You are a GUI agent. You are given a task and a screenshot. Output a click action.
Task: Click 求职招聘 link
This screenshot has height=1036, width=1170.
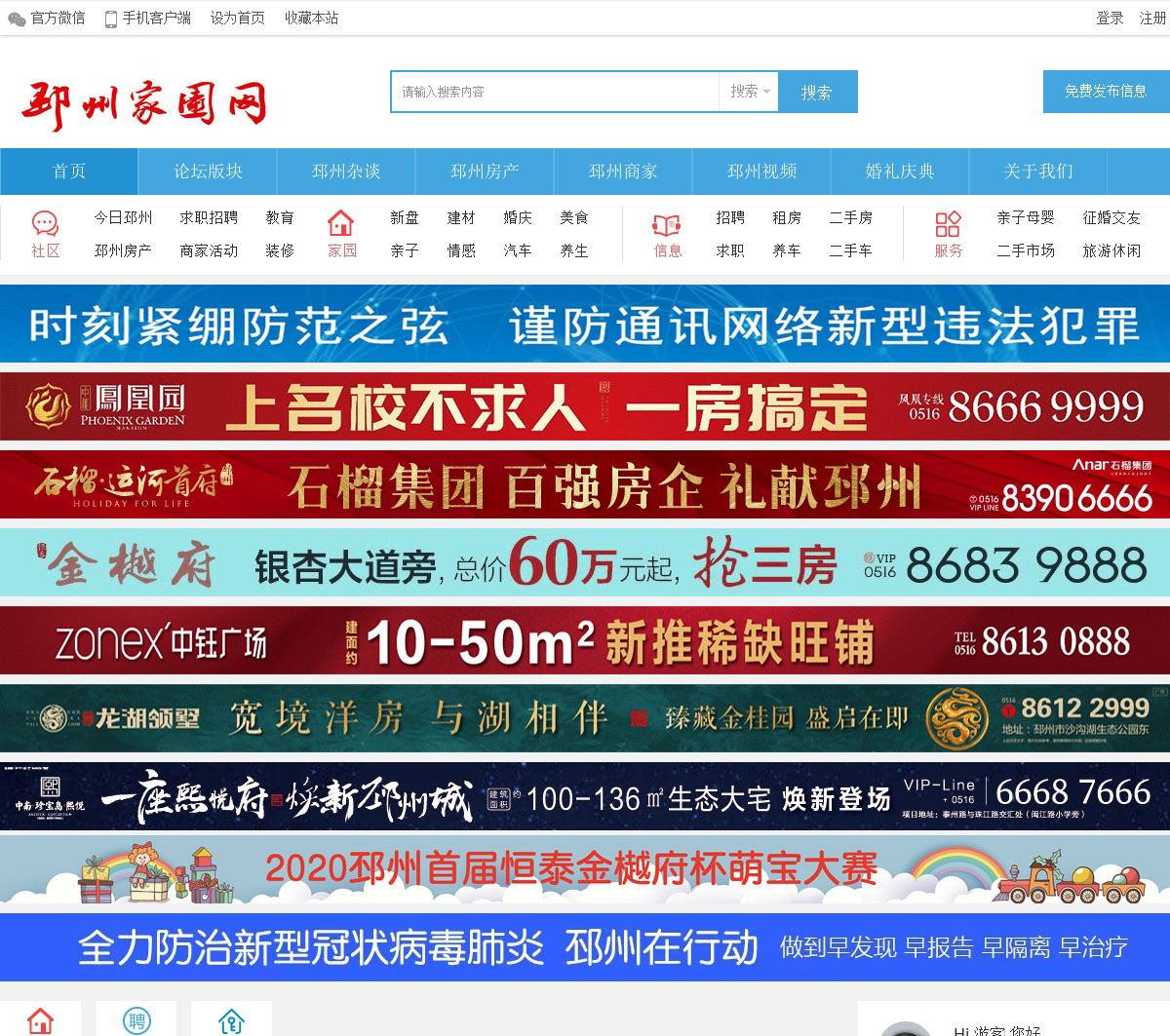209,217
